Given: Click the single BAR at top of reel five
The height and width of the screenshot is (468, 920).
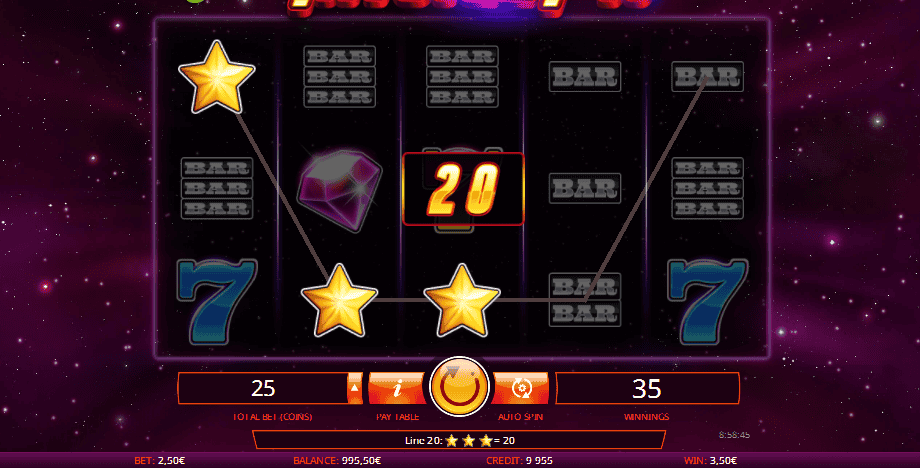Looking at the screenshot, I should [708, 76].
